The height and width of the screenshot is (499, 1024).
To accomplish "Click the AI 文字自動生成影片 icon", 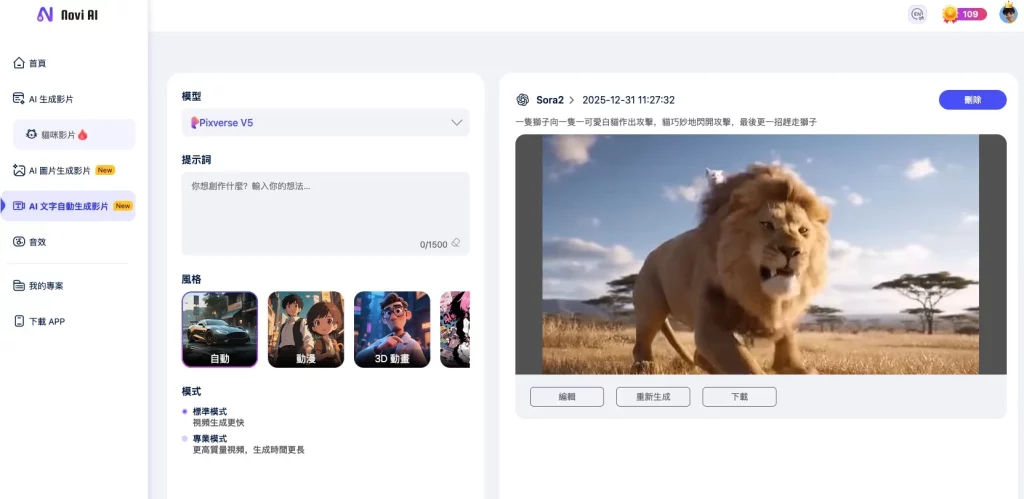I will tap(19, 206).
